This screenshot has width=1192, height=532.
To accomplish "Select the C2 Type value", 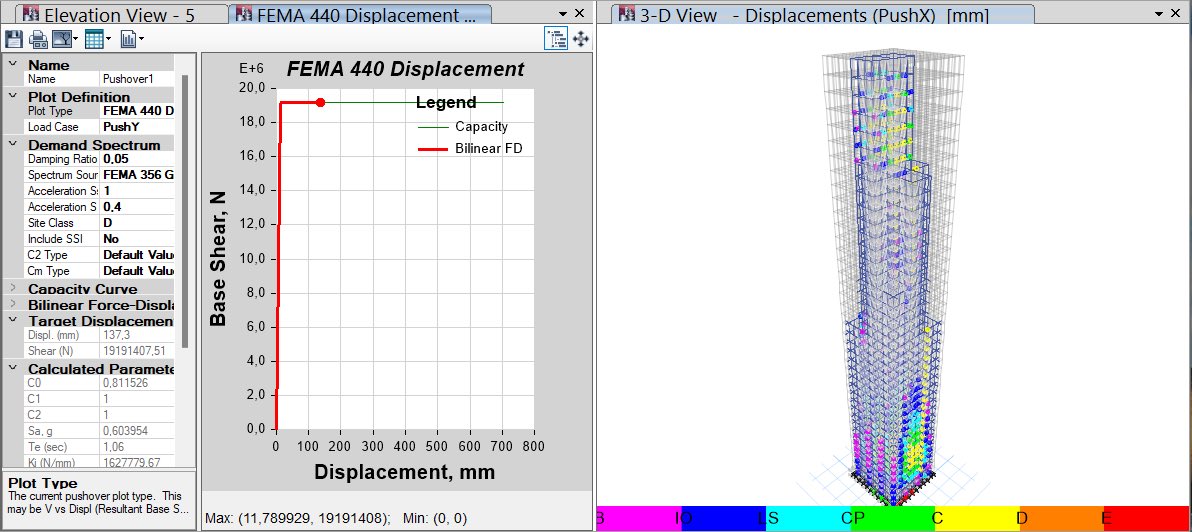I will [138, 255].
